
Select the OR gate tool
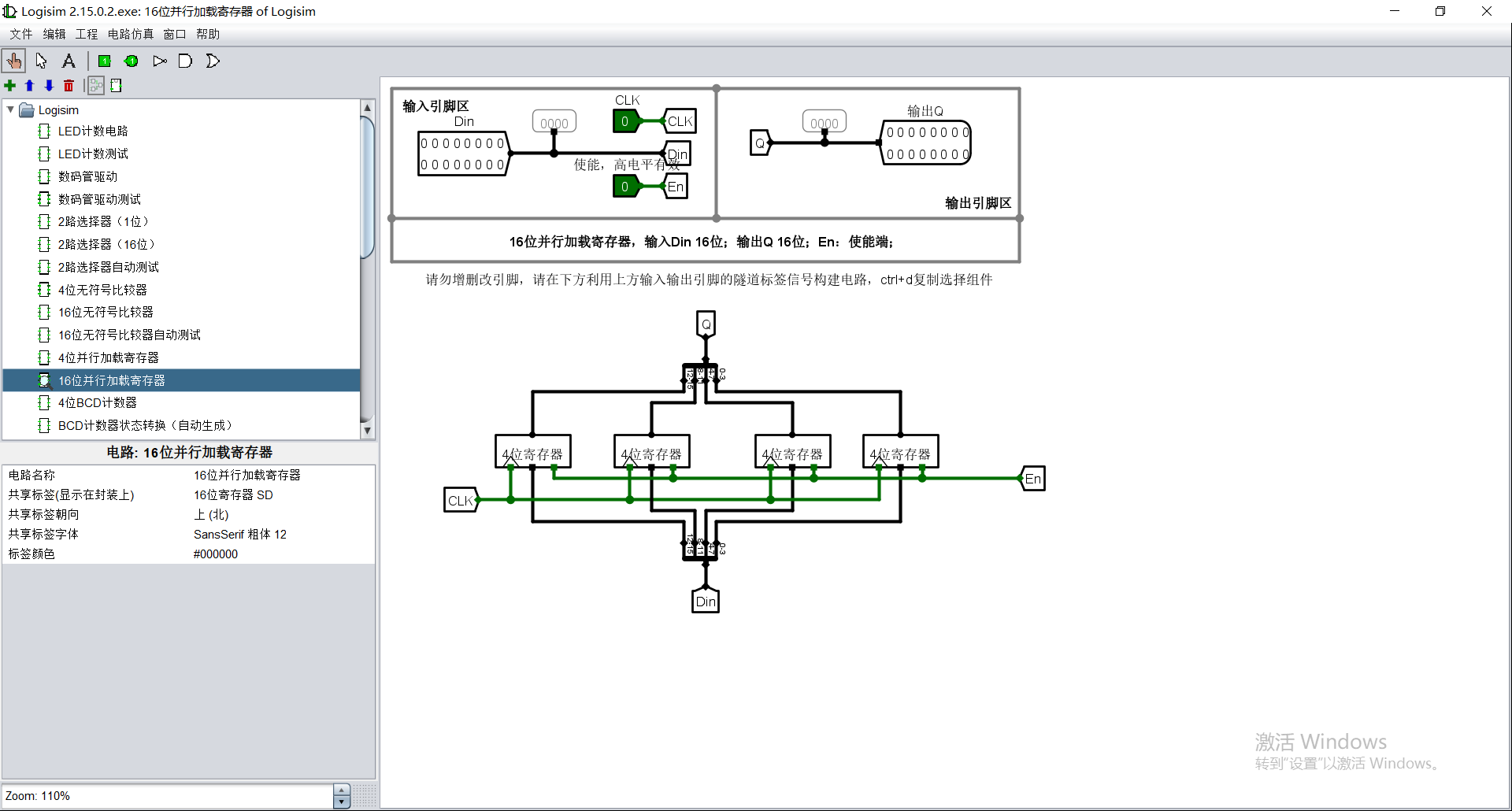tap(213, 61)
